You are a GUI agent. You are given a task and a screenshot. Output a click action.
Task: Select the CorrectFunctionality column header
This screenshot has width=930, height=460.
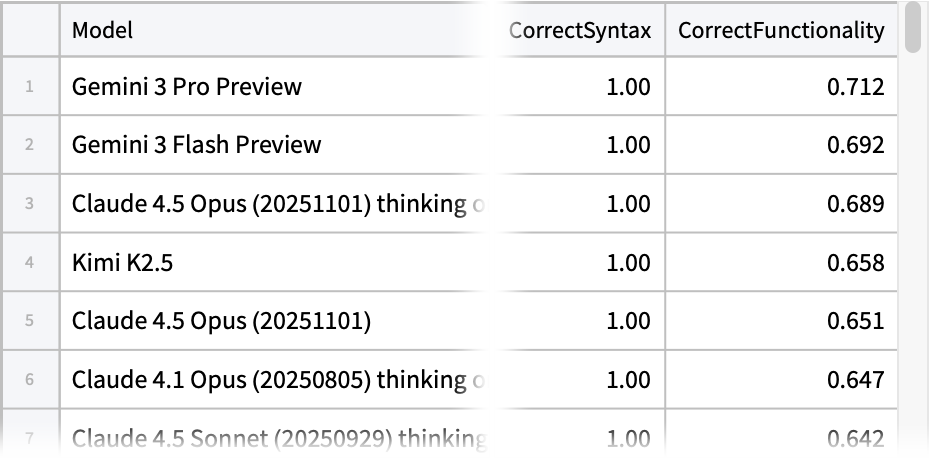pyautogui.click(x=781, y=30)
